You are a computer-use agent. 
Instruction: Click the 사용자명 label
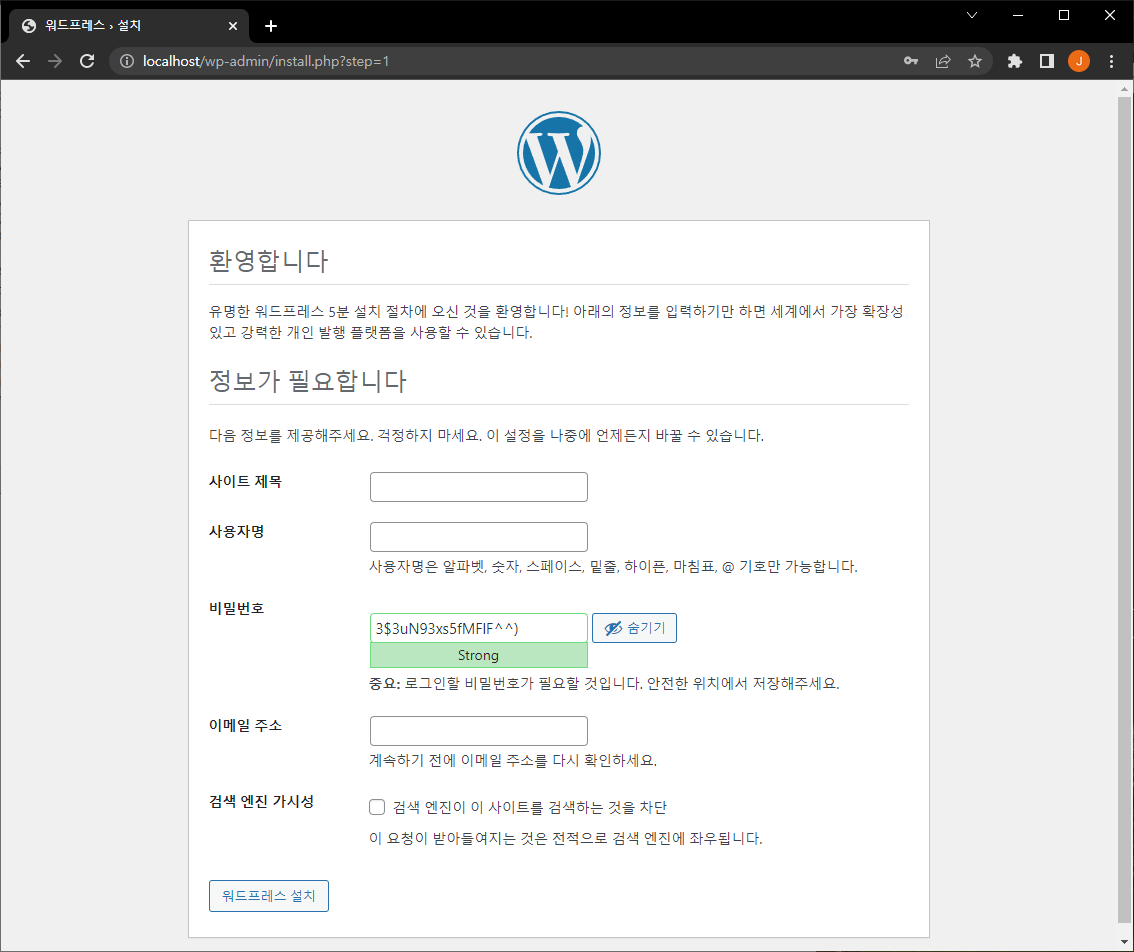coord(236,532)
